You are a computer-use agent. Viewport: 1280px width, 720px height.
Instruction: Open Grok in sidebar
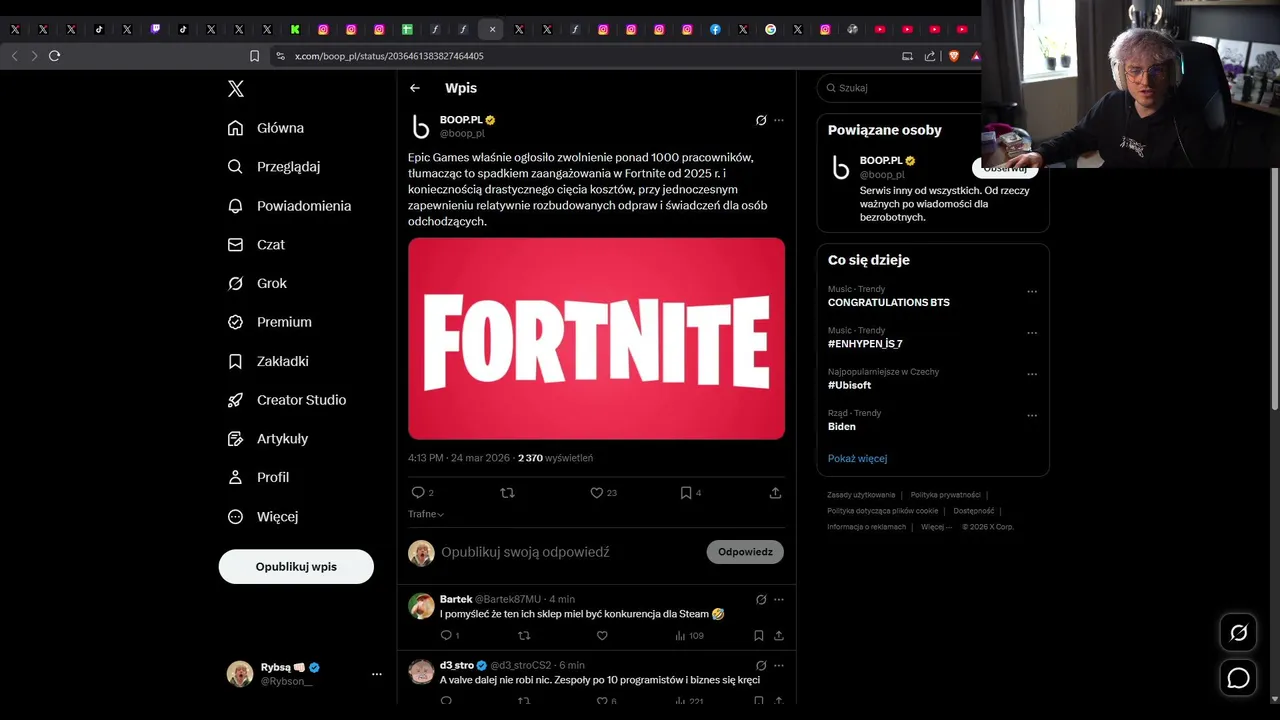coord(257,284)
